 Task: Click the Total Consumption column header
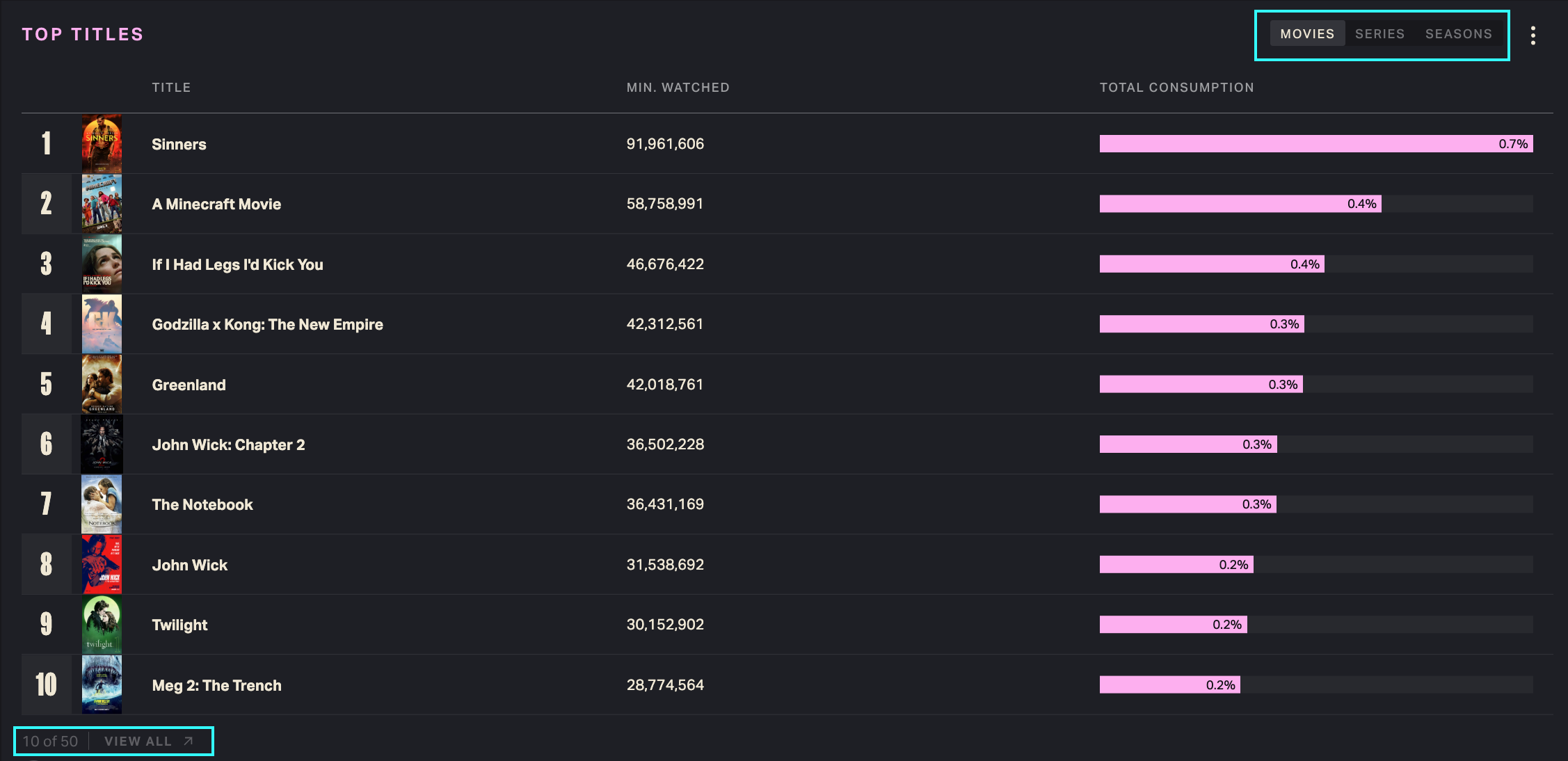pos(1176,88)
